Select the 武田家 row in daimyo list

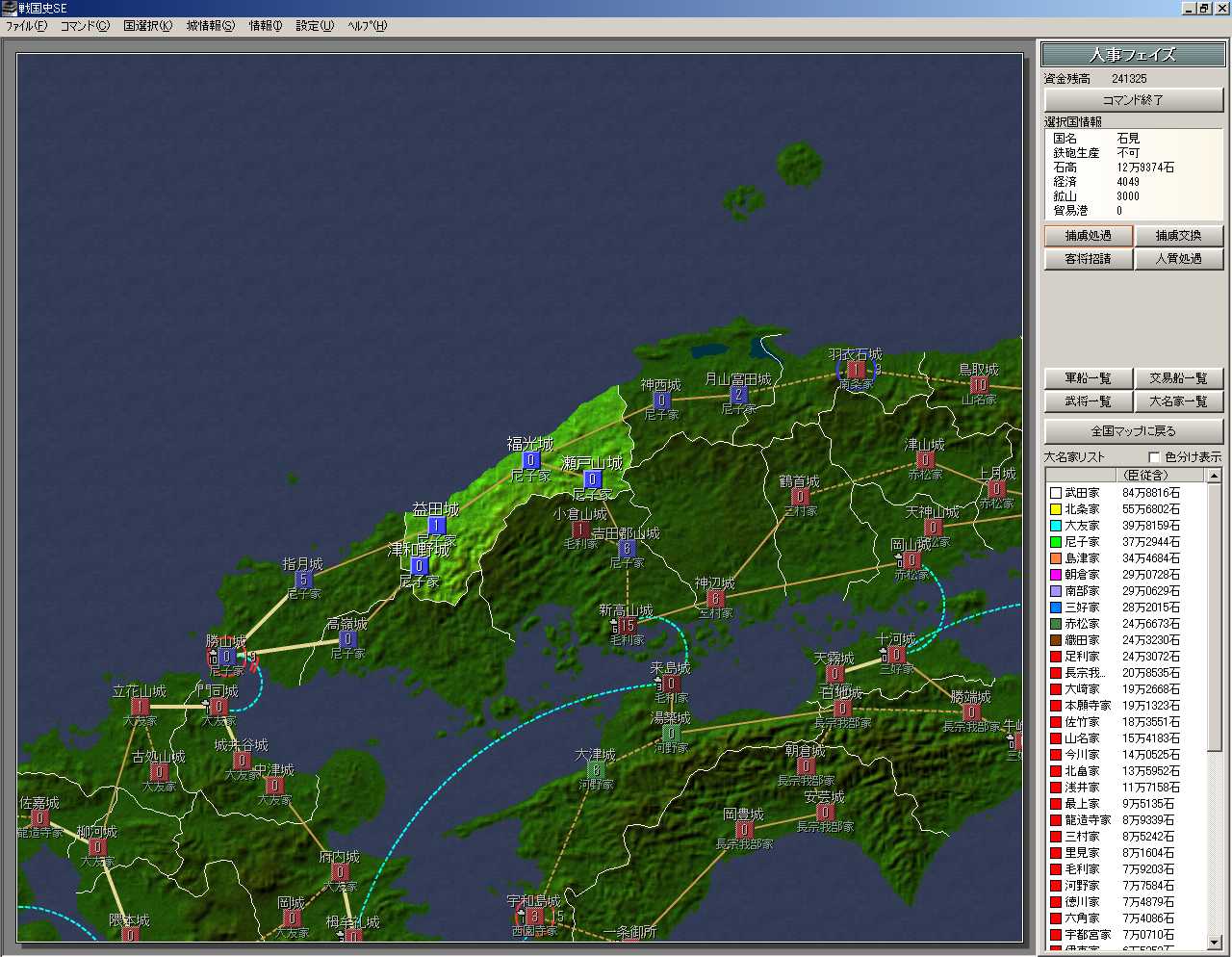[1125, 493]
